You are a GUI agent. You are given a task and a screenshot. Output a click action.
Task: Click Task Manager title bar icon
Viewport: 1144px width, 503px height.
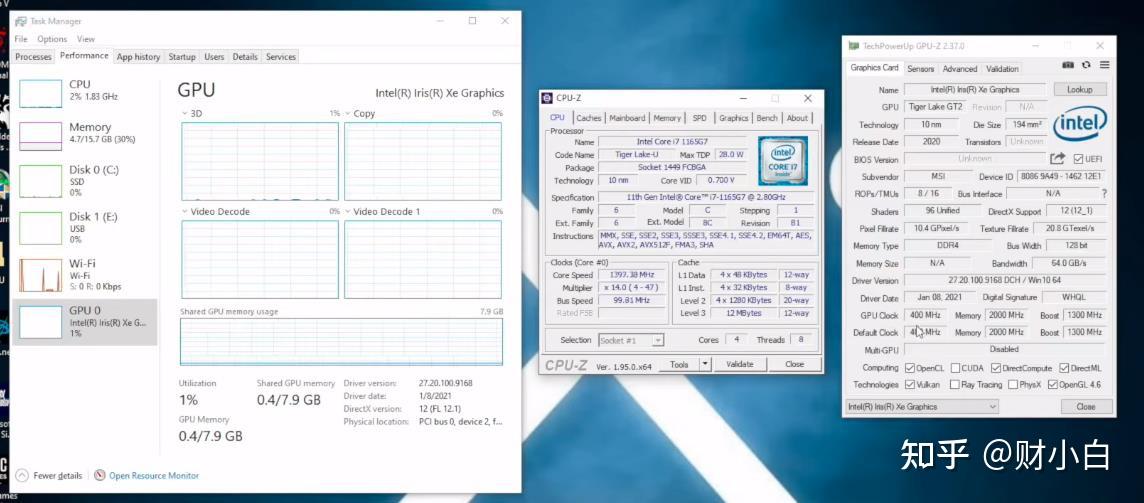[20, 21]
